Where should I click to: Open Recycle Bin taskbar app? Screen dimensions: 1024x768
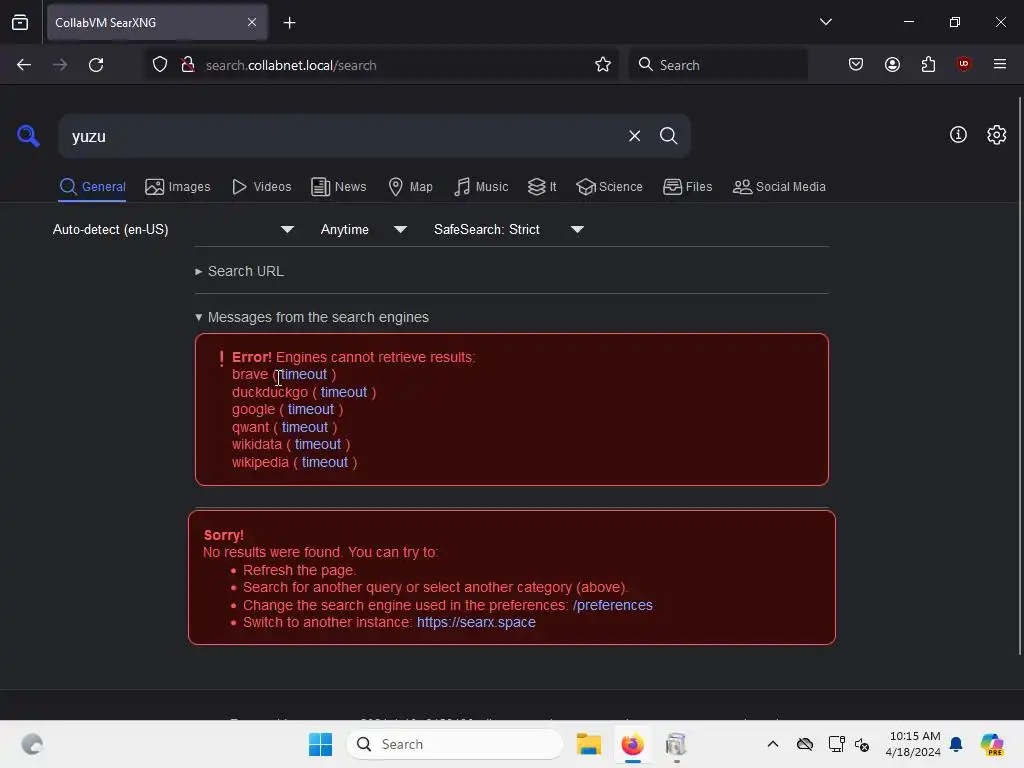(676, 744)
